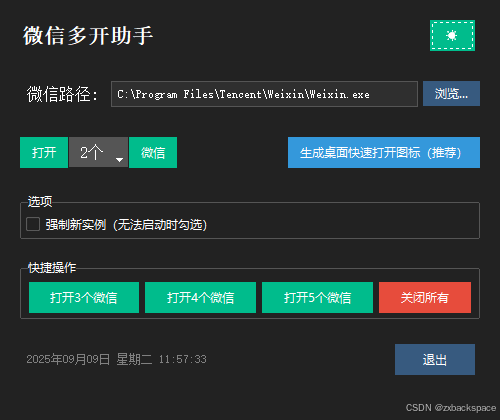Click 打开5个微信 quick action
The width and height of the screenshot is (500, 420).
click(317, 298)
